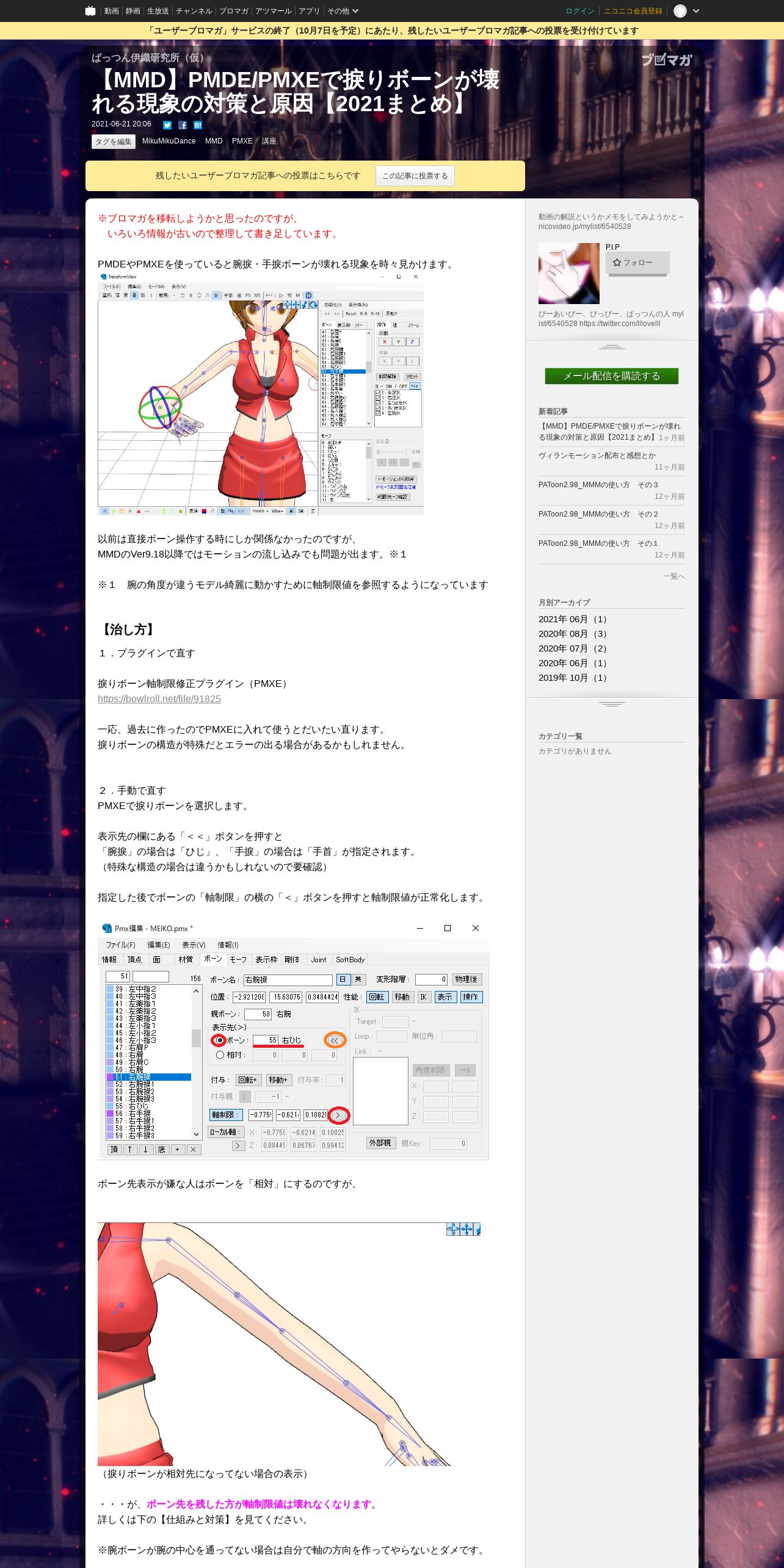Open the TransformView screenshot image
Viewport: 784px width, 1568px height.
tap(261, 393)
